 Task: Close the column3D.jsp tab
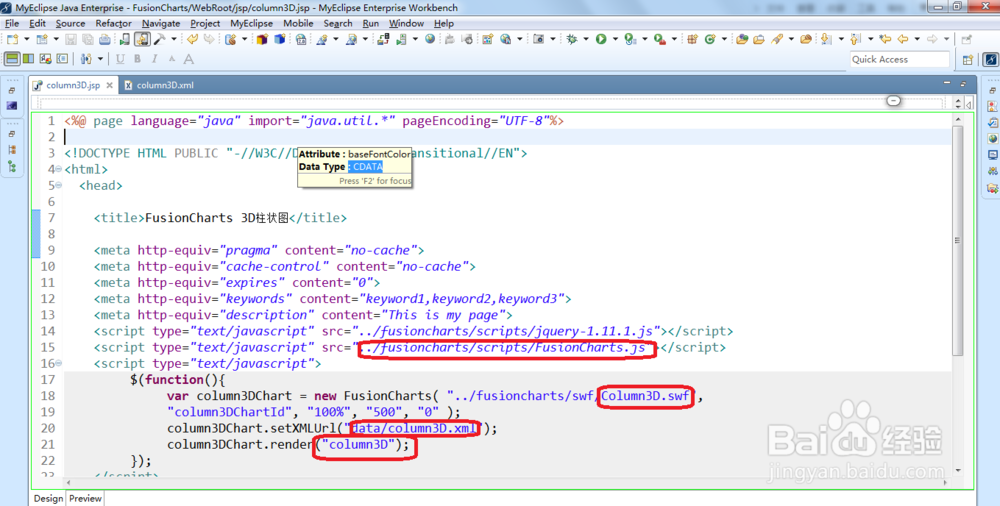(x=110, y=85)
